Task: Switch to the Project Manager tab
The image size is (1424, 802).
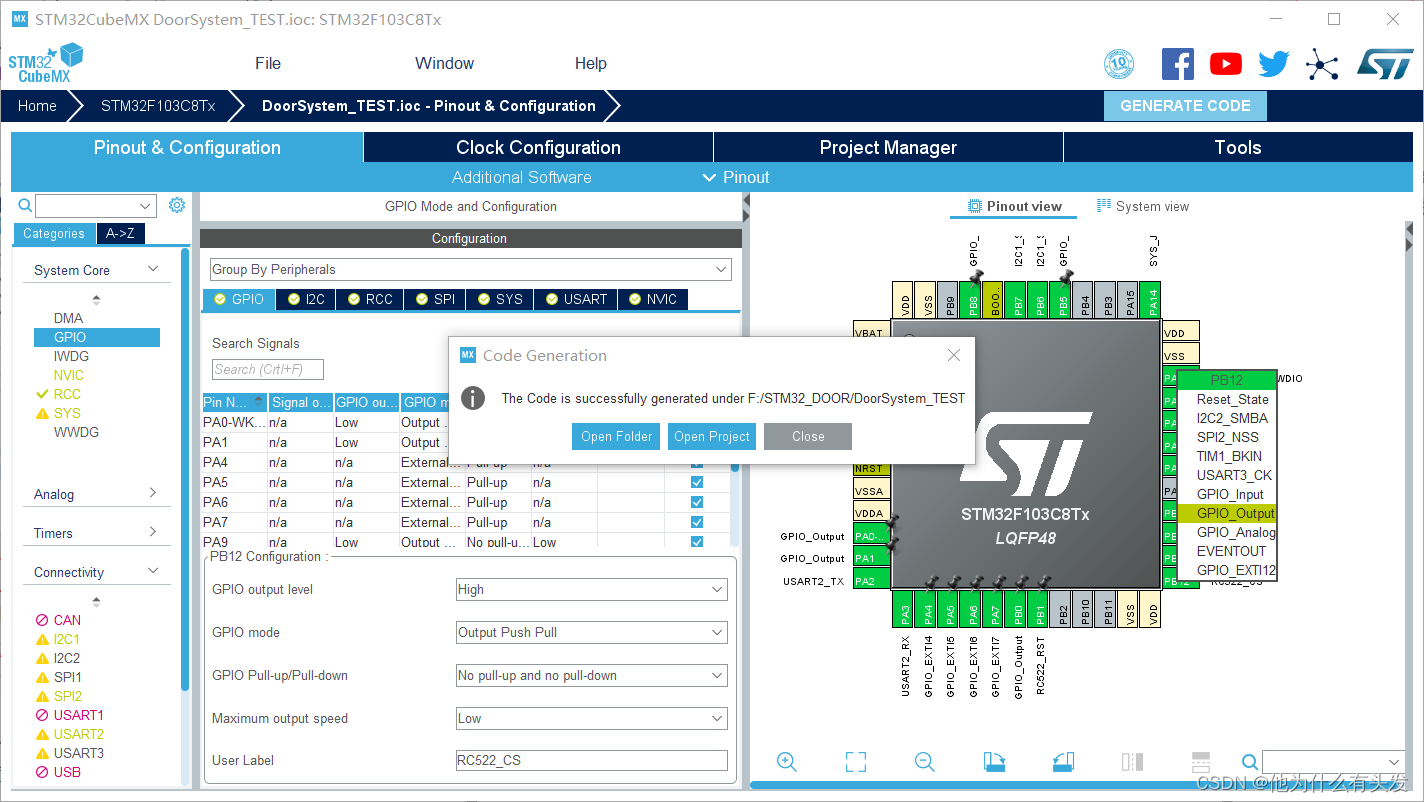Action: [x=888, y=147]
